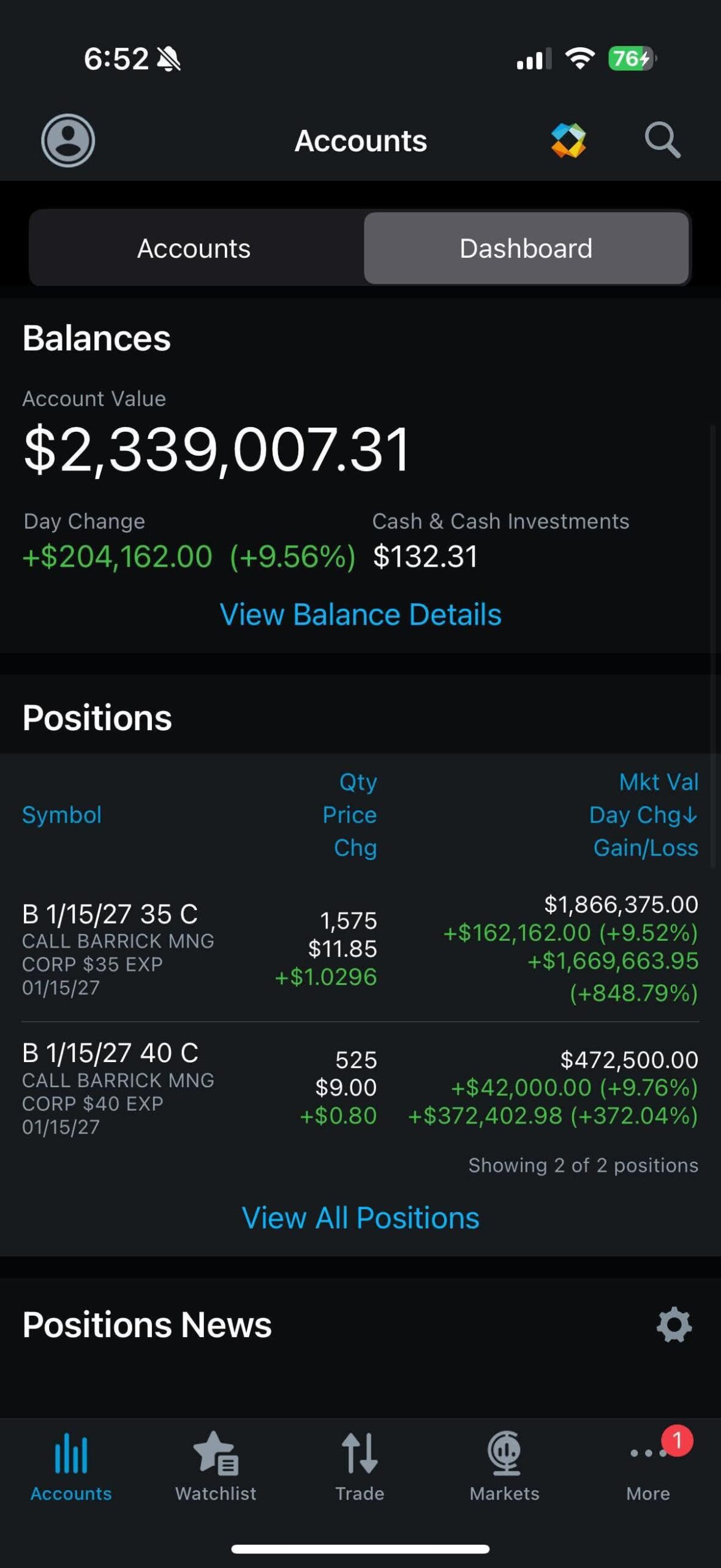
Task: Switch to the Accounts segment
Action: (x=194, y=248)
